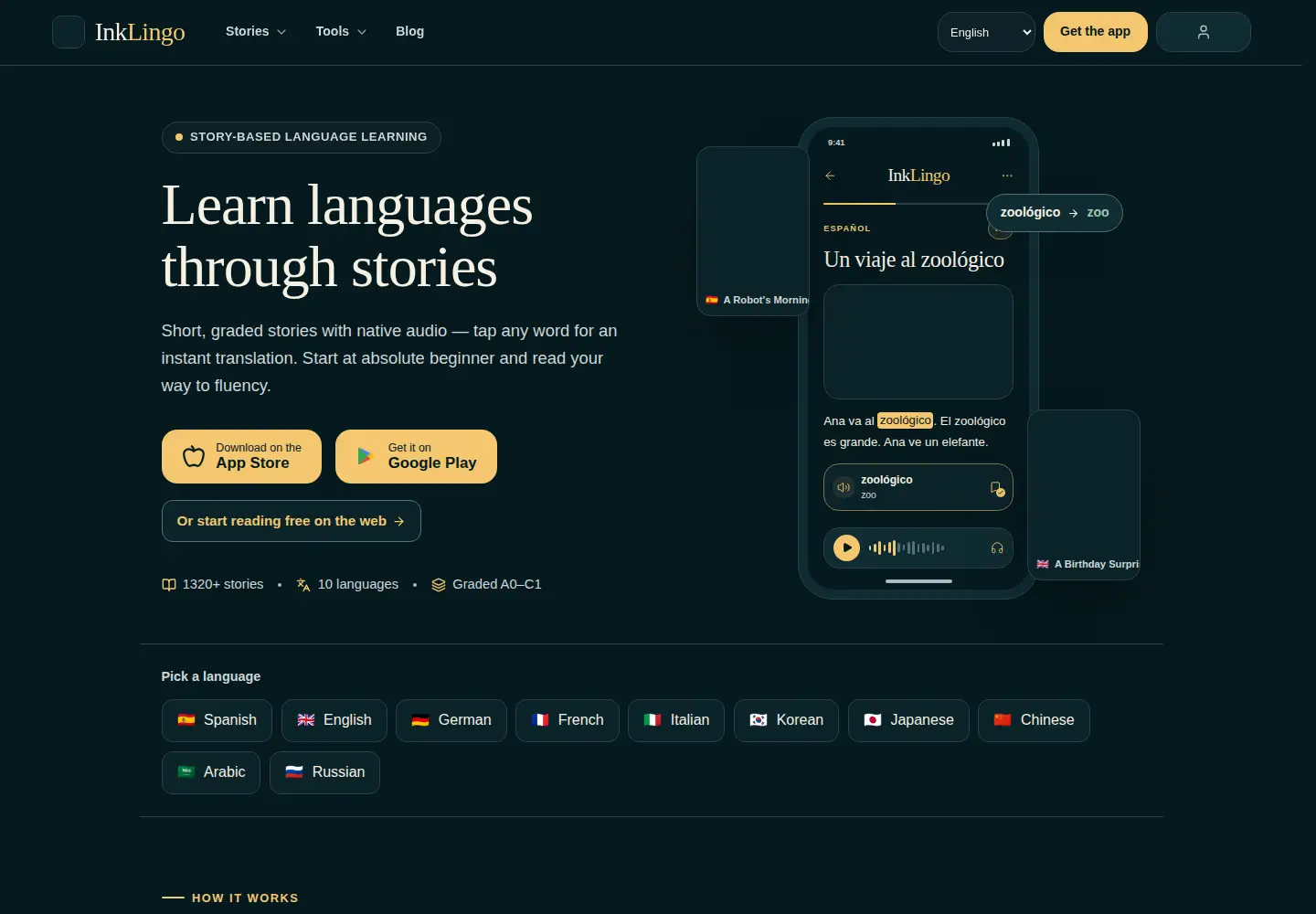The height and width of the screenshot is (914, 1316).
Task: Click the book icon next to 1320+ stories
Action: (169, 585)
